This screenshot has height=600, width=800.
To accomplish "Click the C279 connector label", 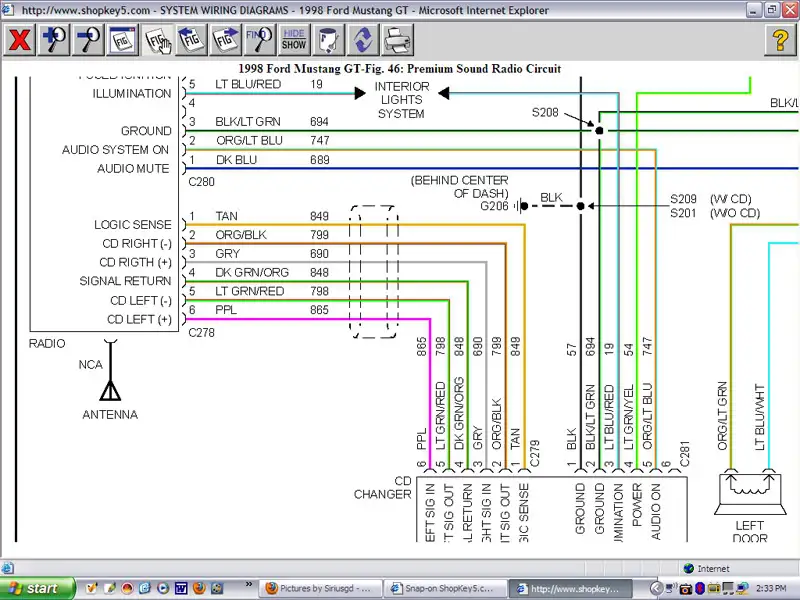I will click(x=534, y=454).
